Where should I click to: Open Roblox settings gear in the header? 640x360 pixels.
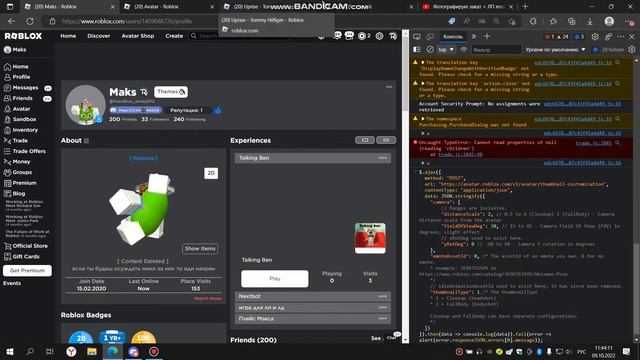click(x=379, y=36)
